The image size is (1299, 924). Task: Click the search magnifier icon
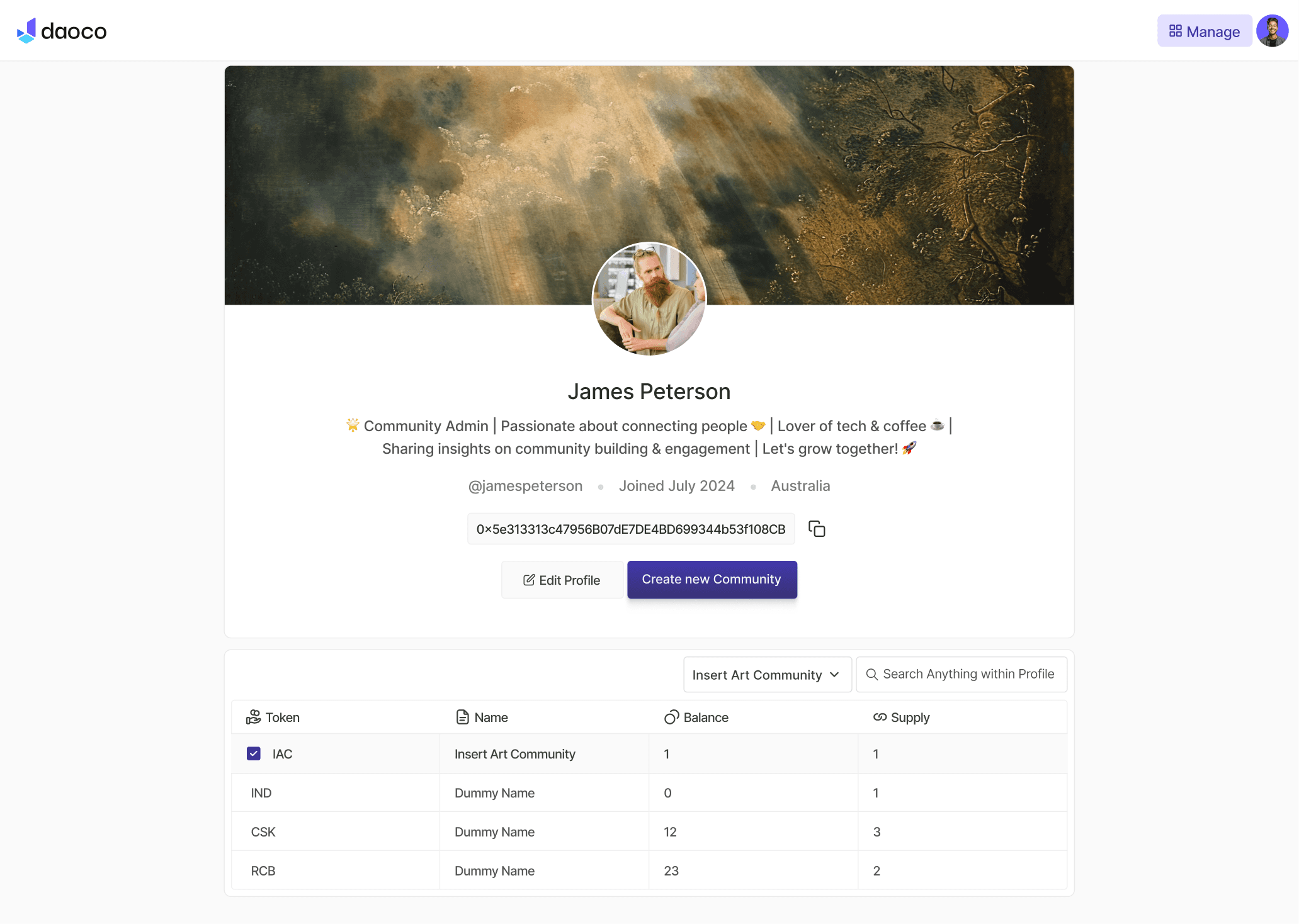(871, 674)
